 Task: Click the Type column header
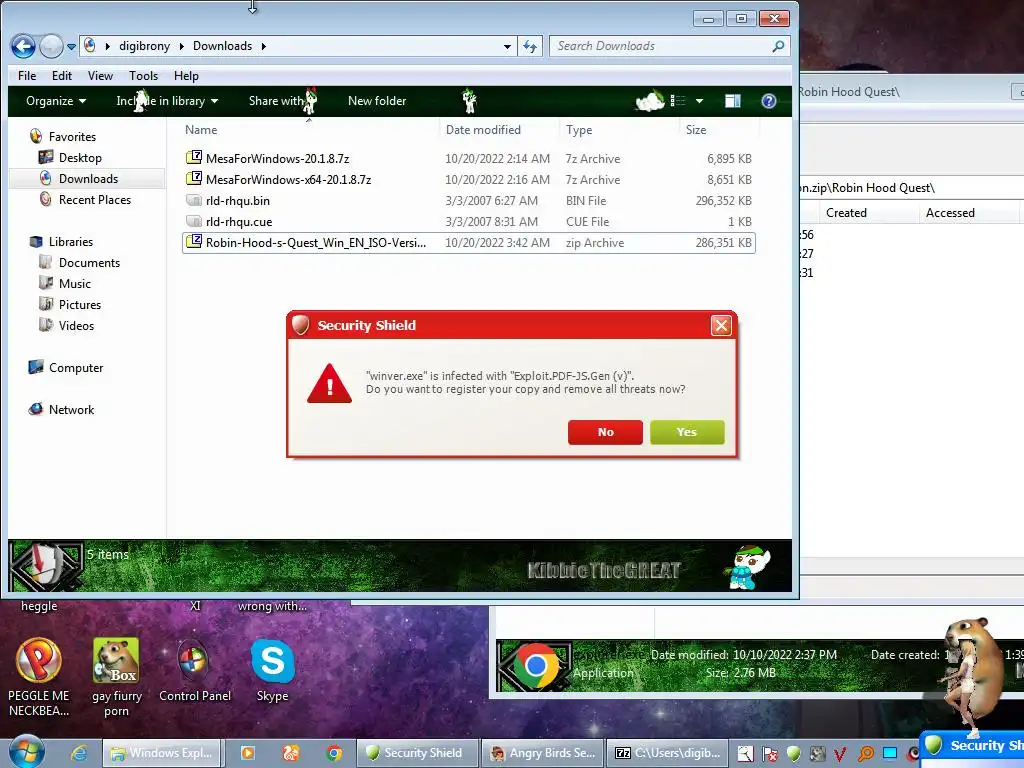click(x=579, y=129)
